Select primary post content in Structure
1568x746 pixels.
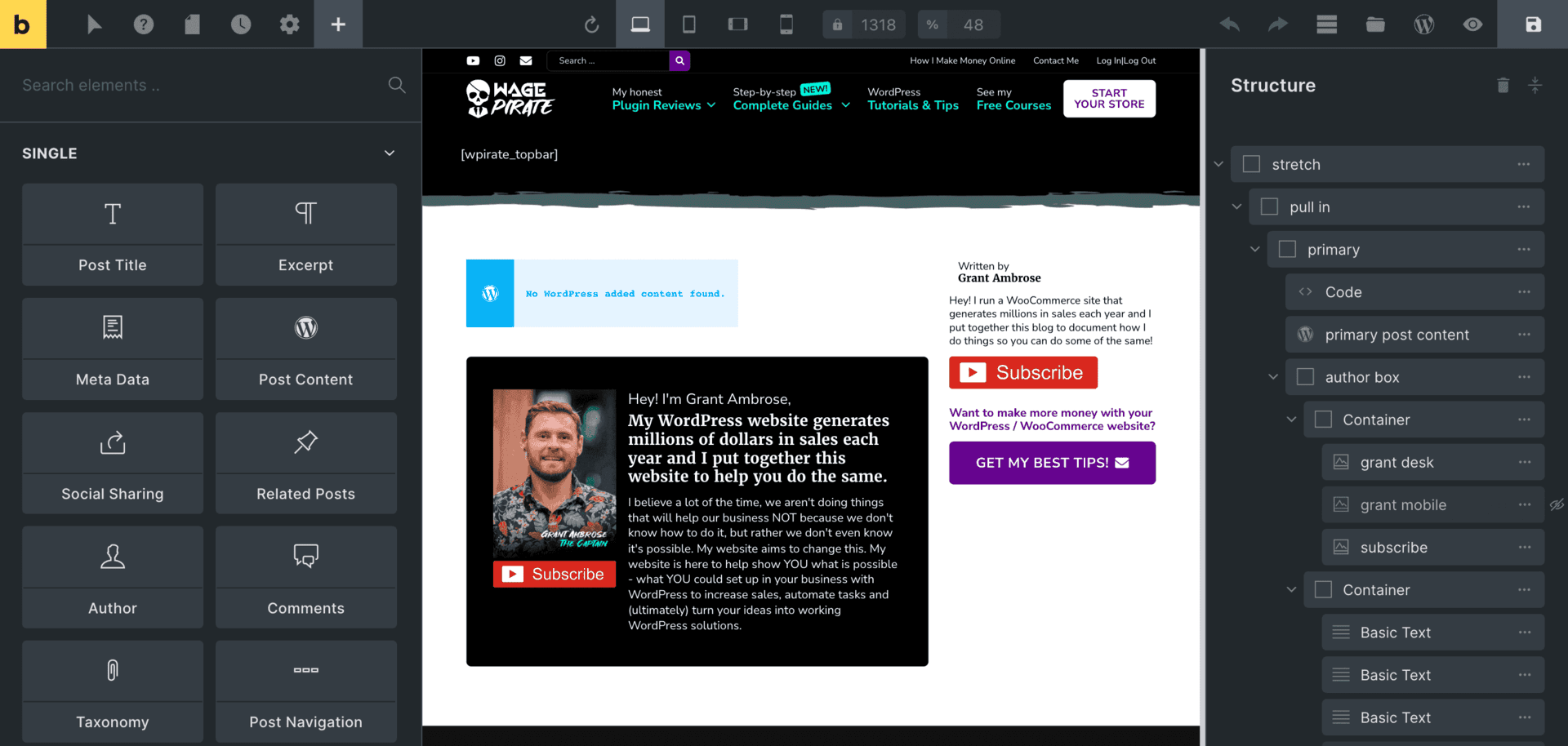[x=1414, y=334]
